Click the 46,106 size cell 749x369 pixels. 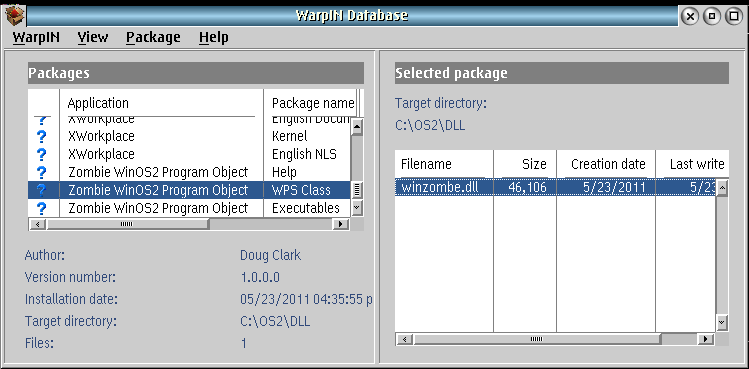pyautogui.click(x=527, y=187)
